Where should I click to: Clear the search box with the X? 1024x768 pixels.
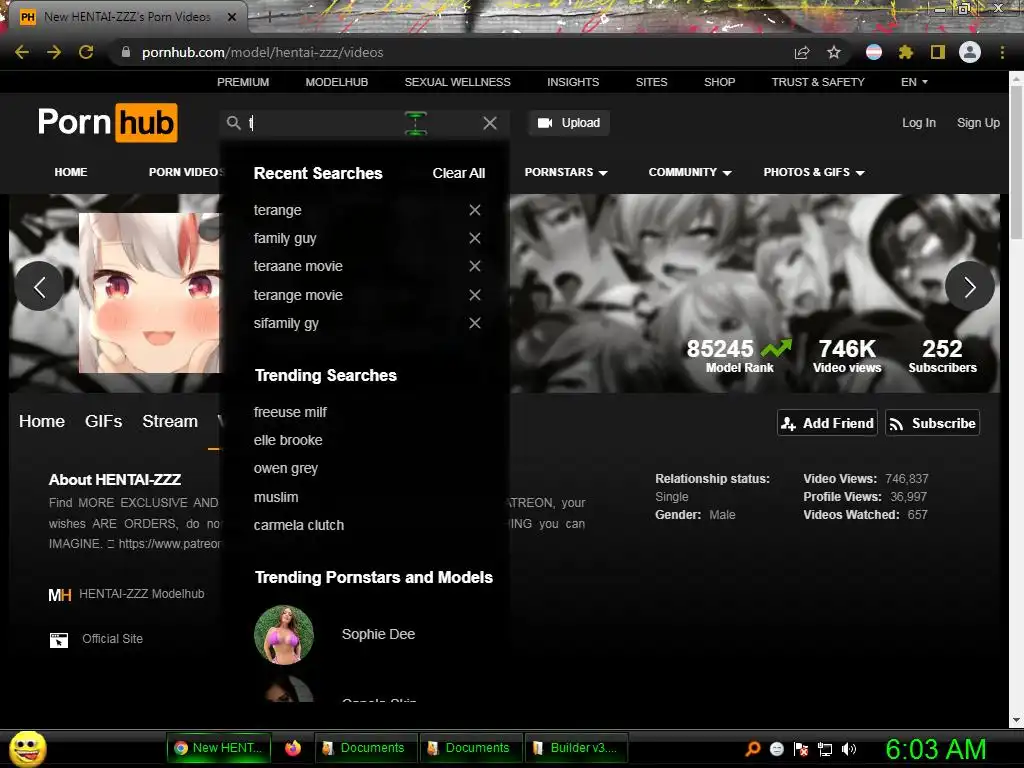click(x=490, y=123)
